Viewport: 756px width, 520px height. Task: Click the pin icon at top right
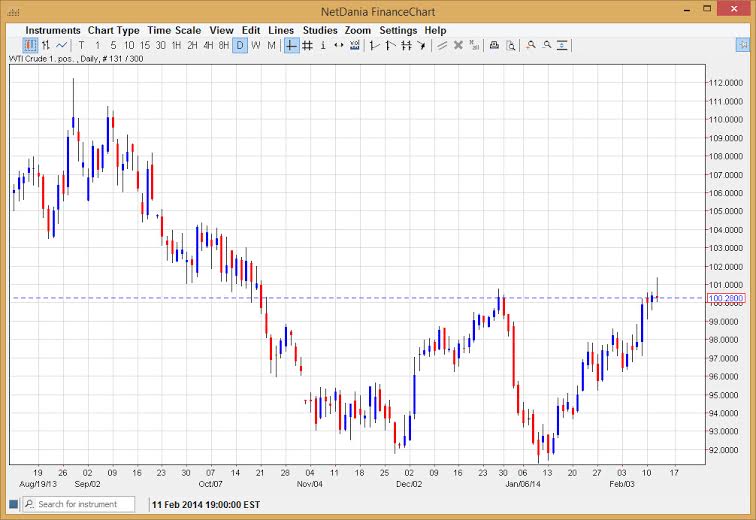[742, 45]
